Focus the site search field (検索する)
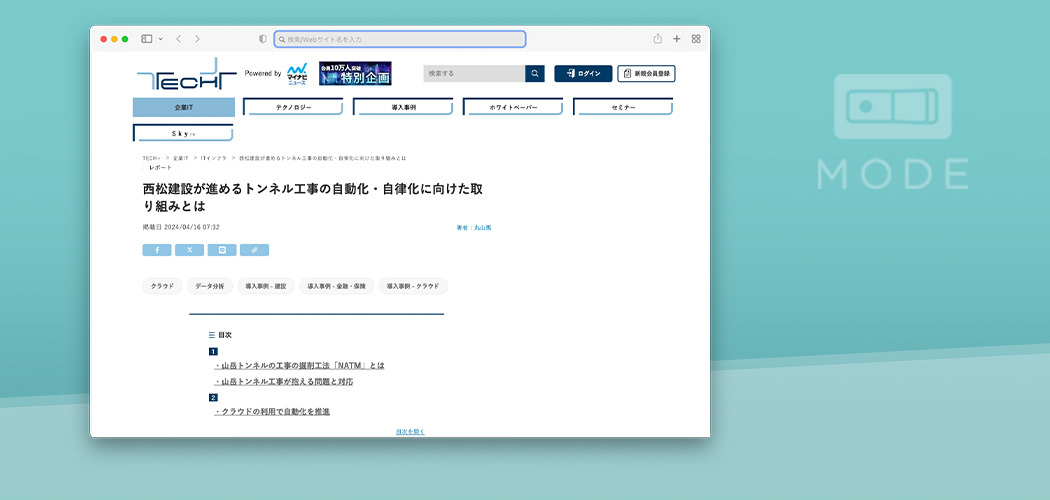This screenshot has height=500, width=1050. [x=474, y=73]
